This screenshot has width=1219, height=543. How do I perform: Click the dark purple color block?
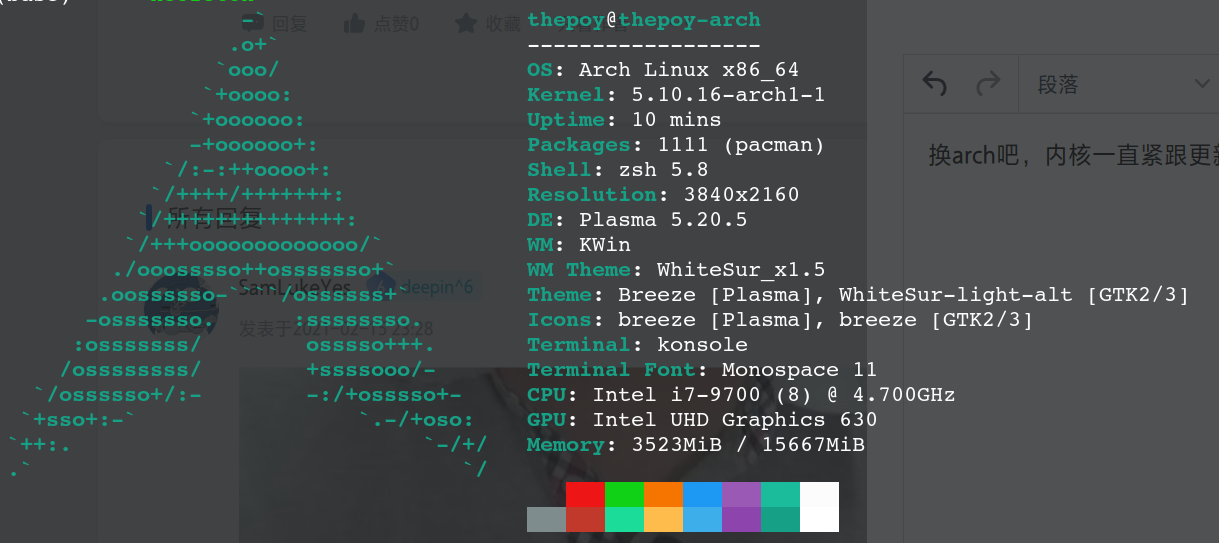(741, 519)
